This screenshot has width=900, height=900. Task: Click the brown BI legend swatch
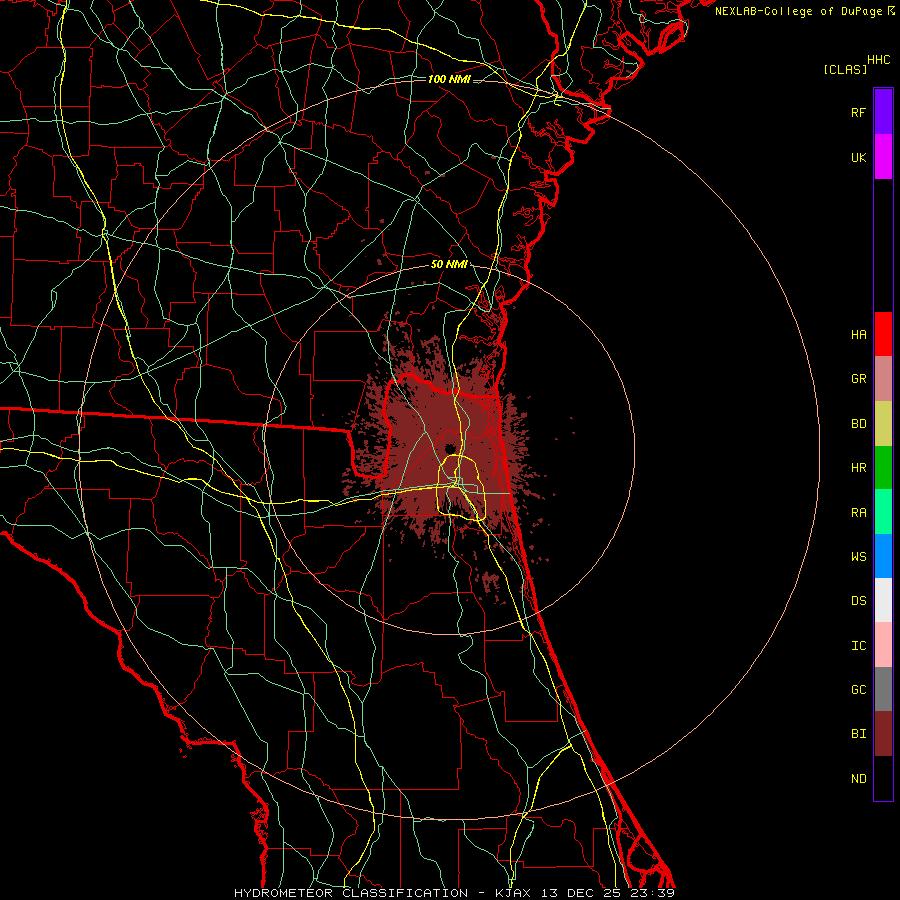[883, 734]
